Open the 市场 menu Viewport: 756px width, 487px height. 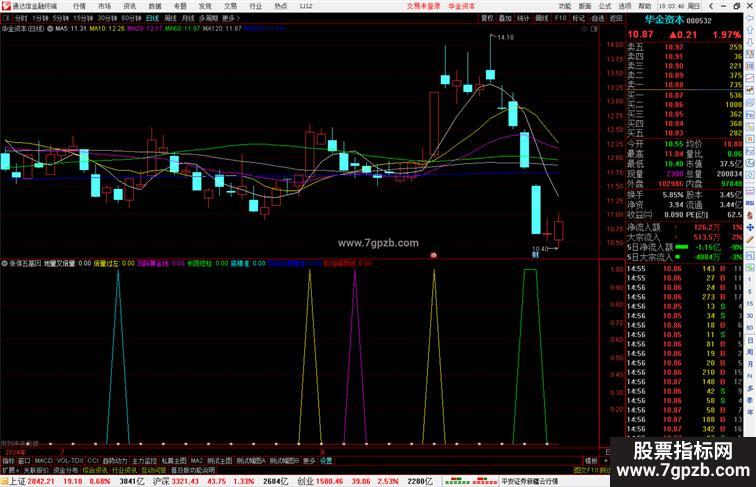104,6
